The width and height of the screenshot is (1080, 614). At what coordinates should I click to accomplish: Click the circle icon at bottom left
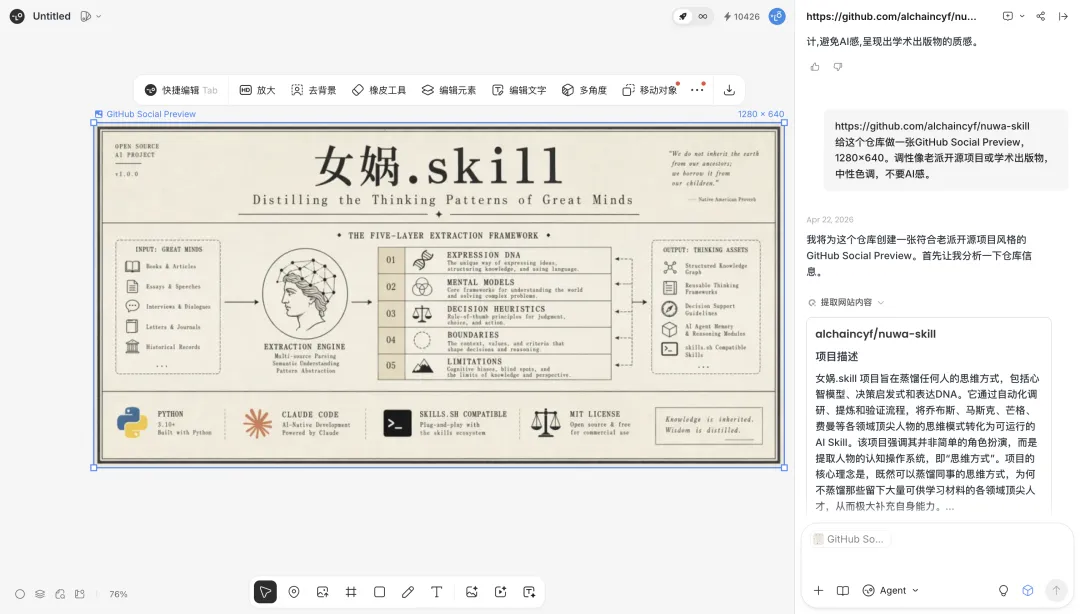point(20,594)
